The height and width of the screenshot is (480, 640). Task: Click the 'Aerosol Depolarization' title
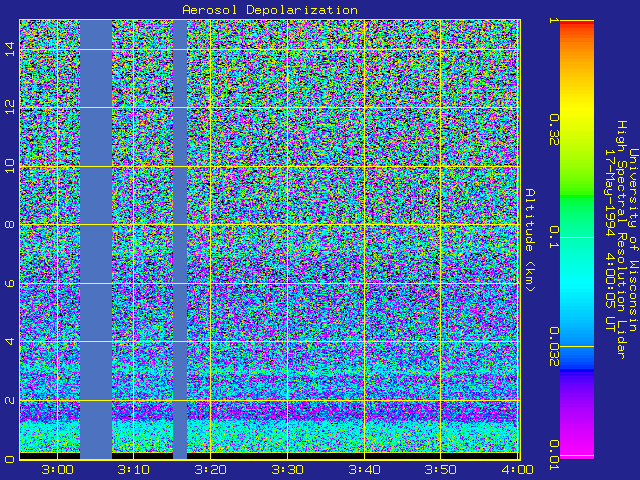[x=270, y=10]
